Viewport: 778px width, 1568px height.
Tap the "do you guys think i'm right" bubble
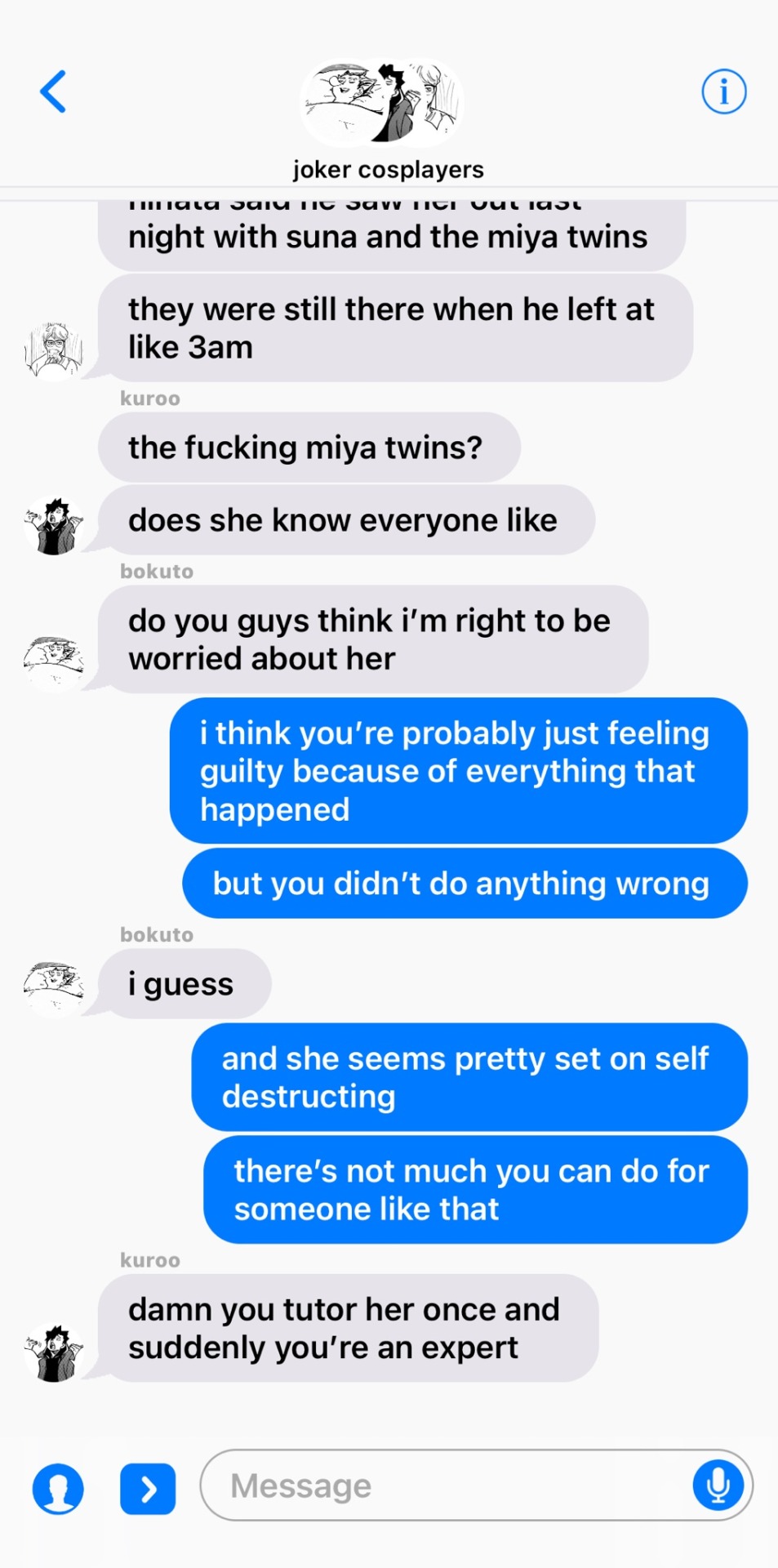pos(374,639)
